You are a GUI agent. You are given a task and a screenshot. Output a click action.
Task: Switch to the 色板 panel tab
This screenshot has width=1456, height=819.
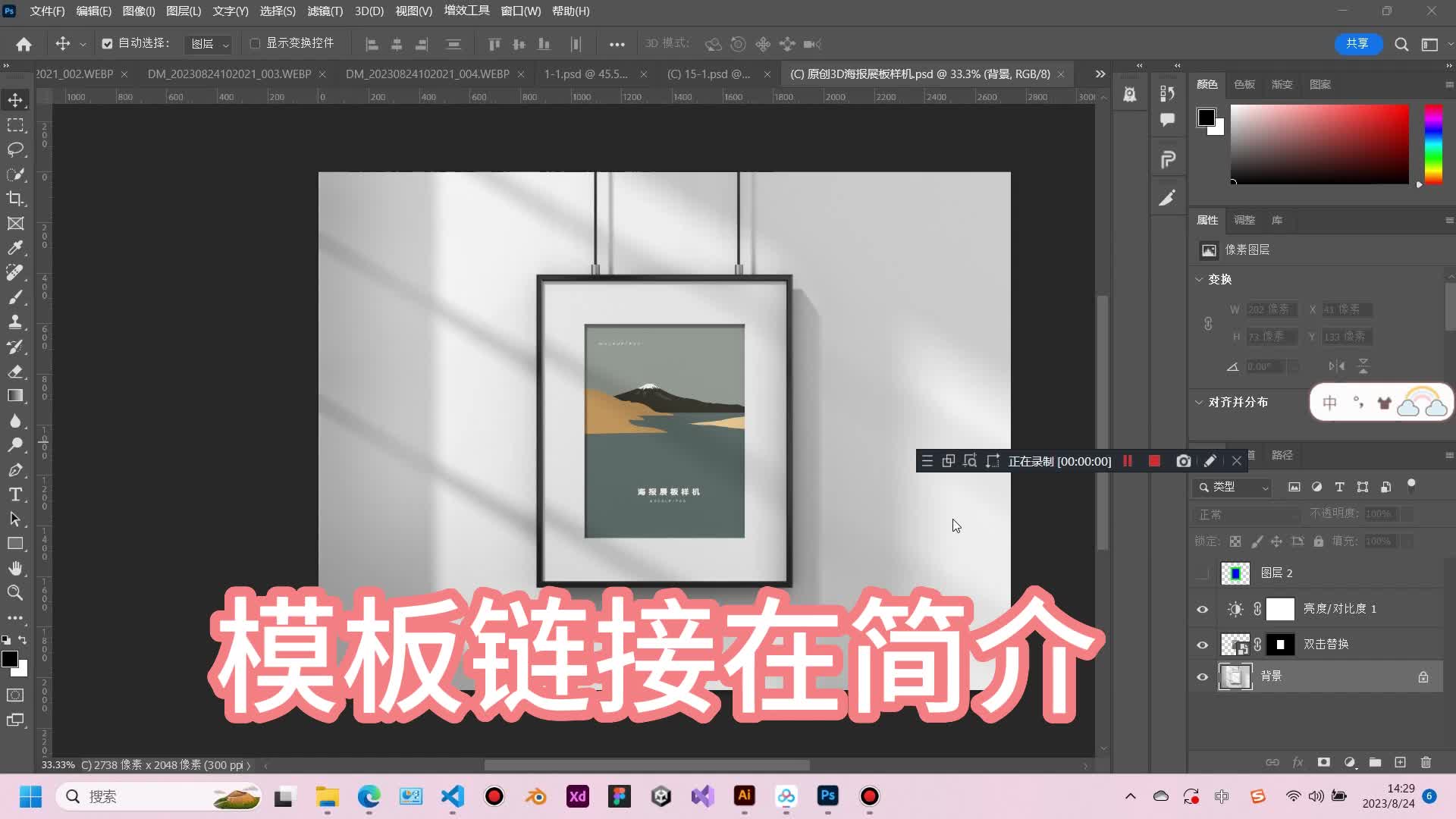click(x=1243, y=84)
